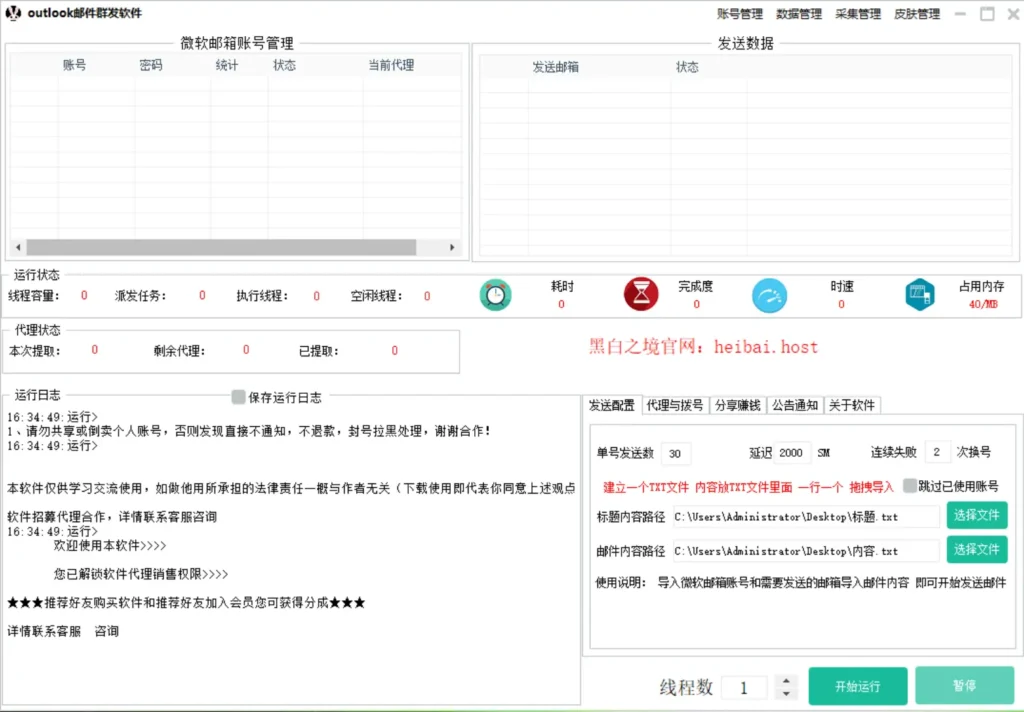Open the 皮肤管理 menu
The image size is (1024, 712).
[917, 14]
